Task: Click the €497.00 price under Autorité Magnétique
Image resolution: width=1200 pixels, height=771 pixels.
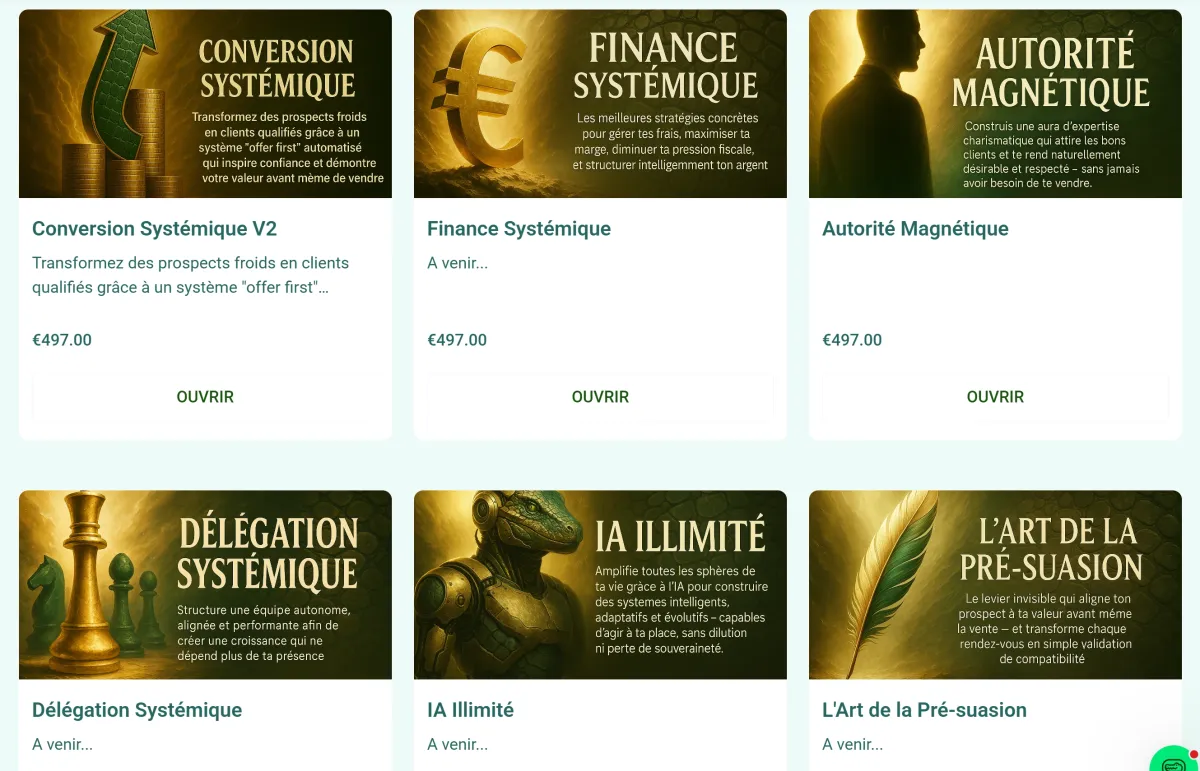Action: pyautogui.click(x=852, y=340)
